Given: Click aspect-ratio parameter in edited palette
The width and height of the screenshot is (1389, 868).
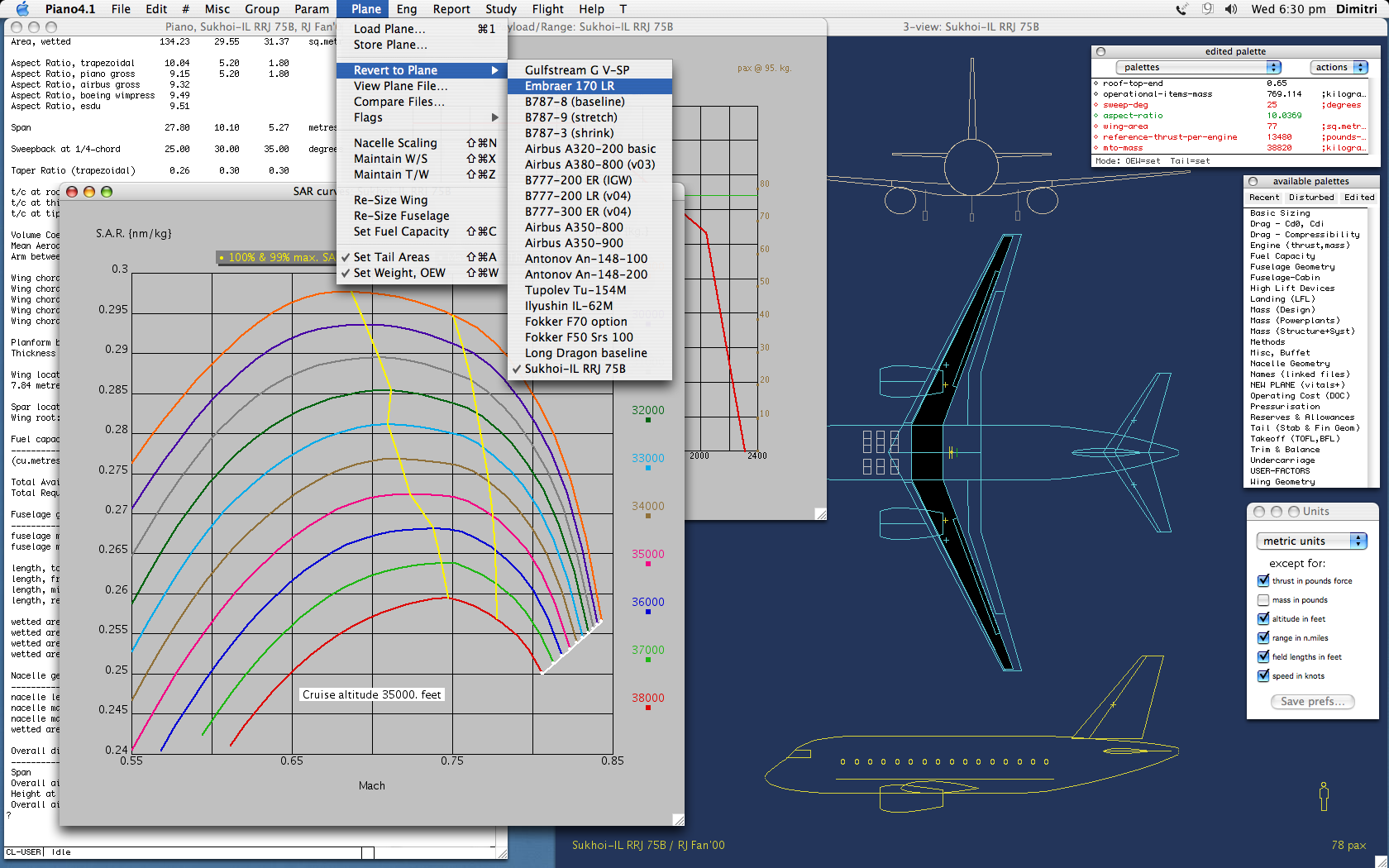Looking at the screenshot, I should point(1132,116).
